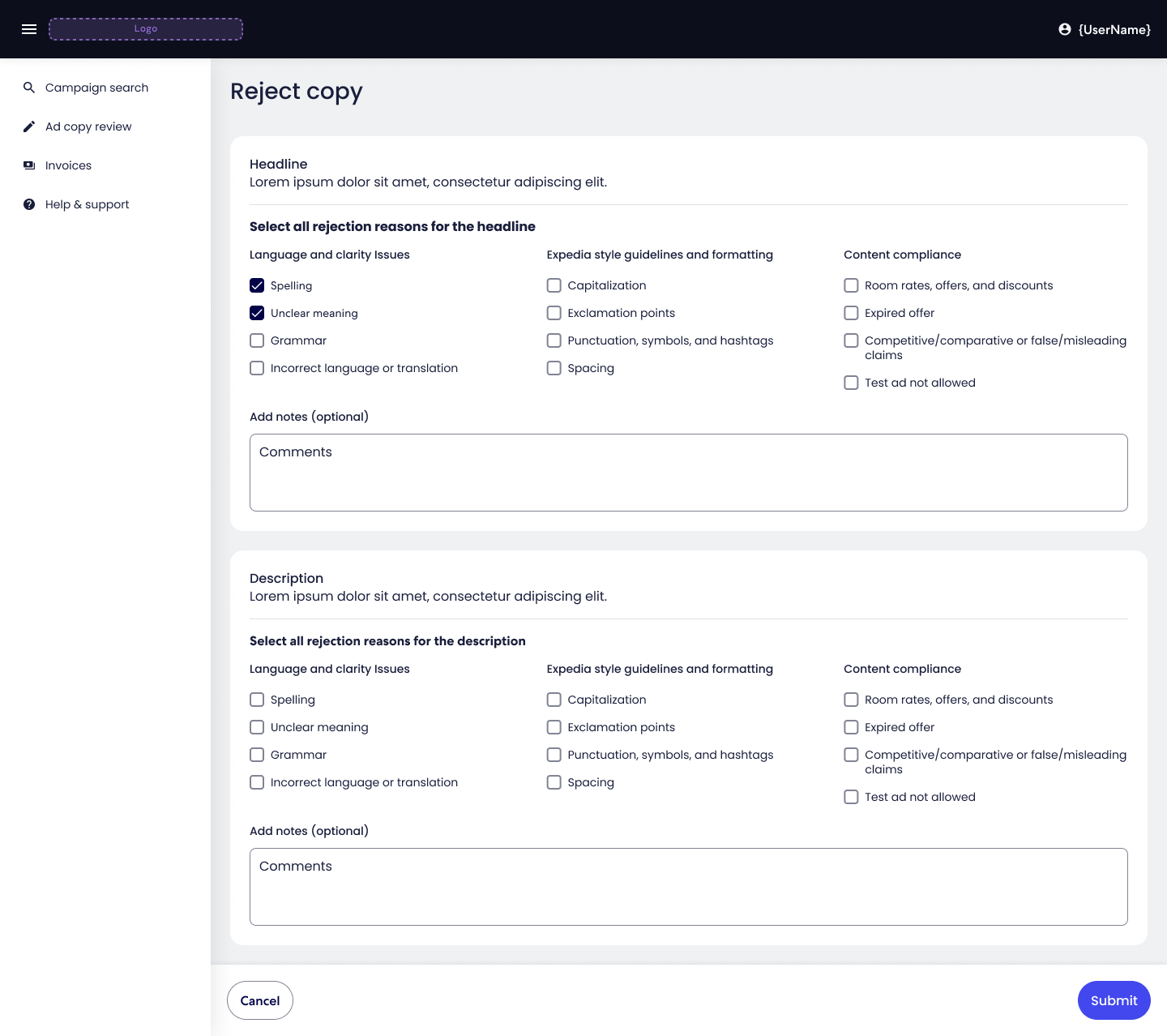Open Campaign search from the sidebar

click(x=96, y=88)
